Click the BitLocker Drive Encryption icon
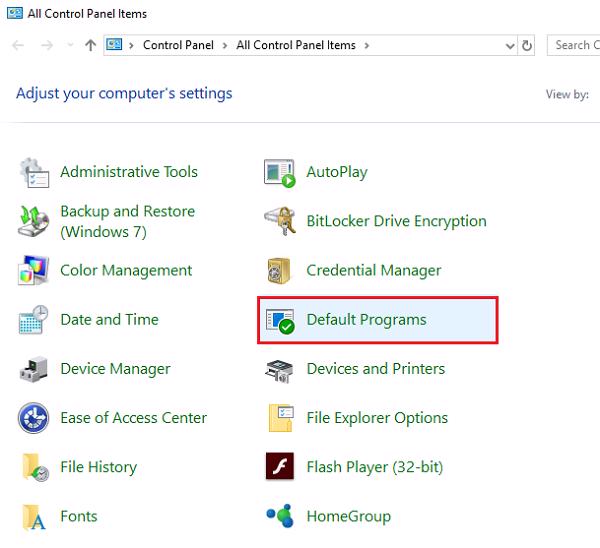This screenshot has width=600, height=548. pos(280,221)
